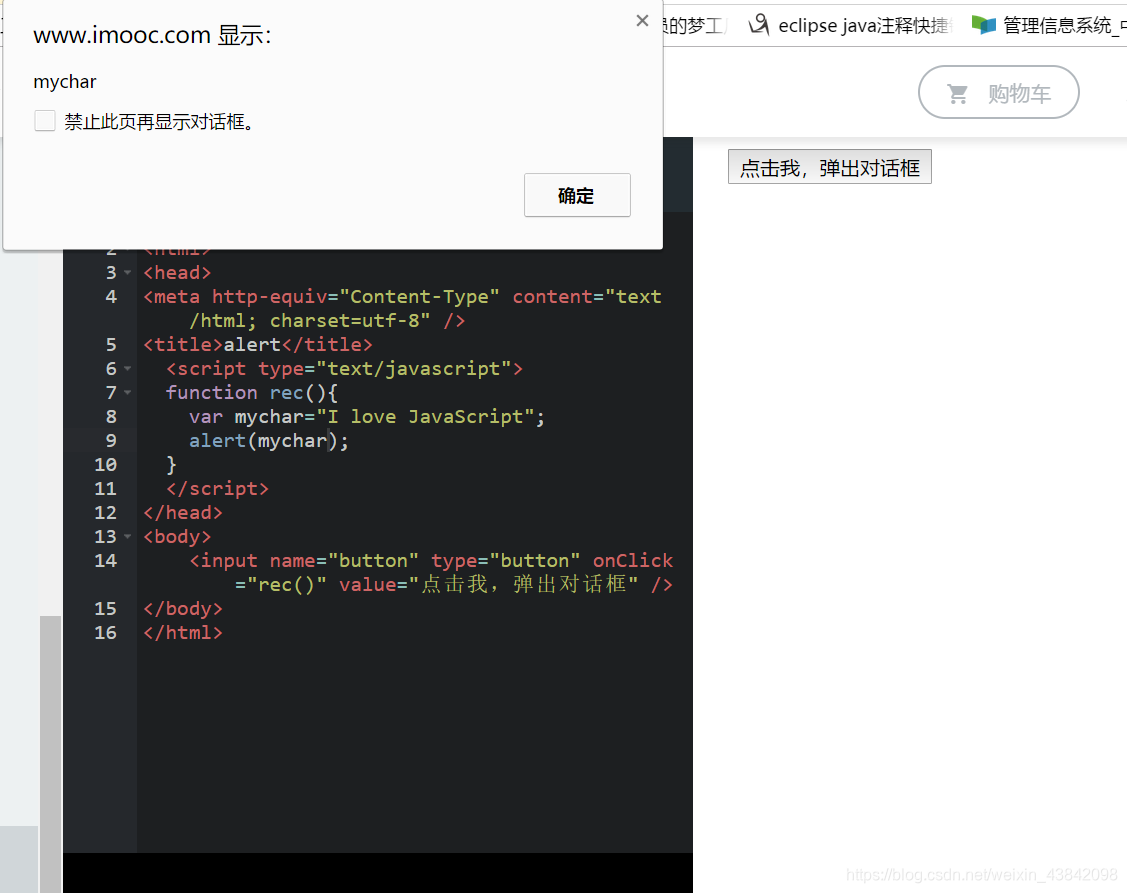The height and width of the screenshot is (893, 1127).
Task: Tick the 禁止此页再显示对话框 checkbox
Action: click(x=45, y=121)
